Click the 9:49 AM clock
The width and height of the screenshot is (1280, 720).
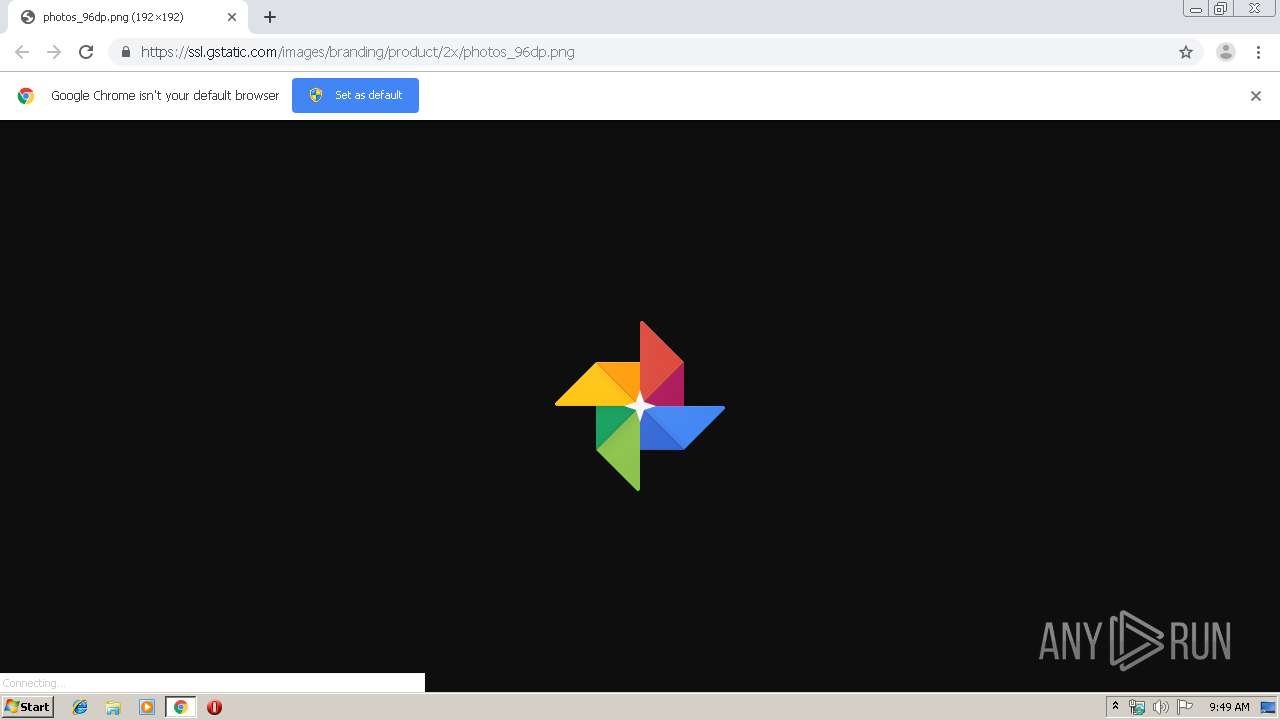coord(1229,707)
